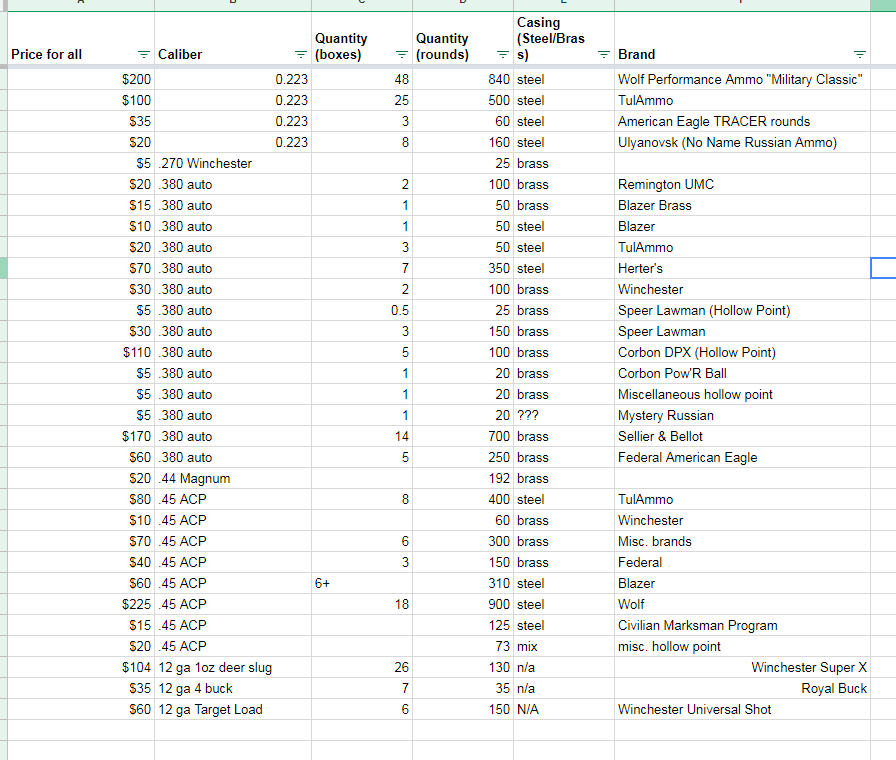Click the Corbon DPX (Hollow Point) cell

pos(742,353)
